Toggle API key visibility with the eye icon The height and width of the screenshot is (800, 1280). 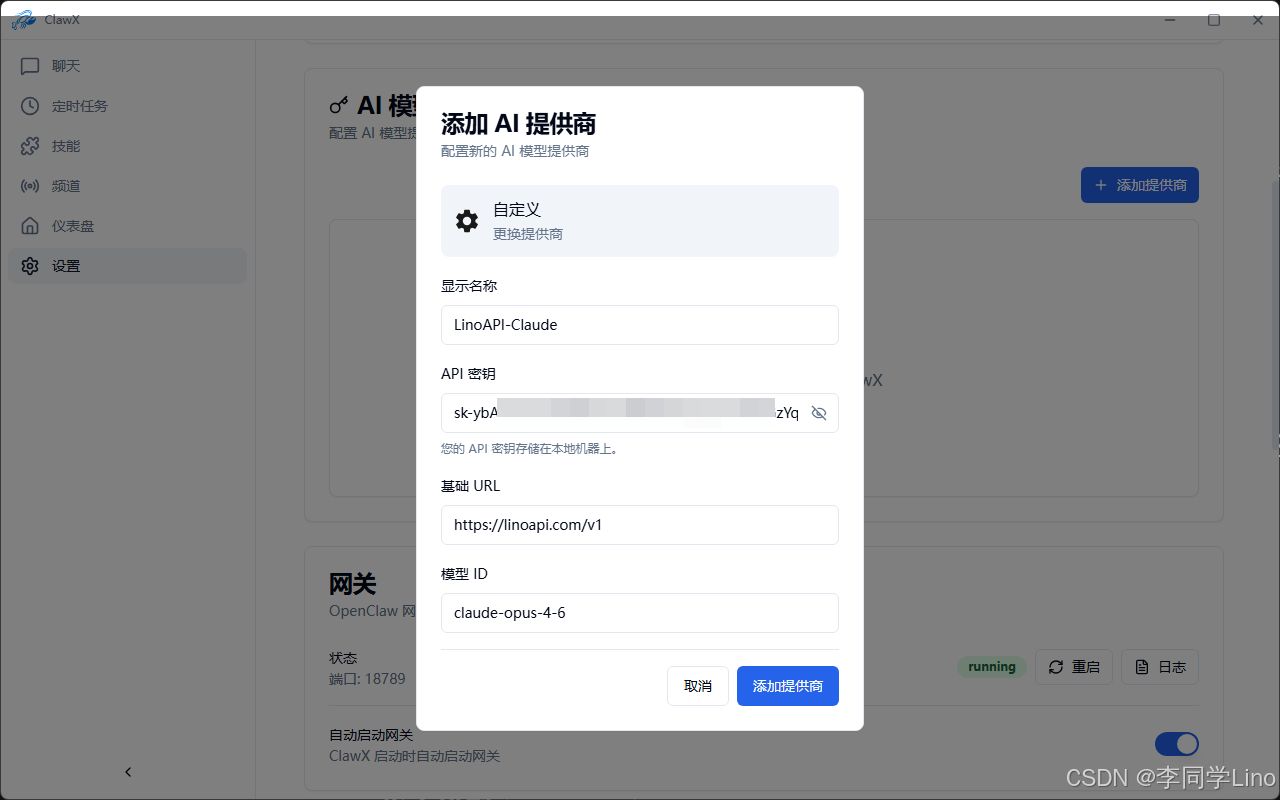pos(819,412)
